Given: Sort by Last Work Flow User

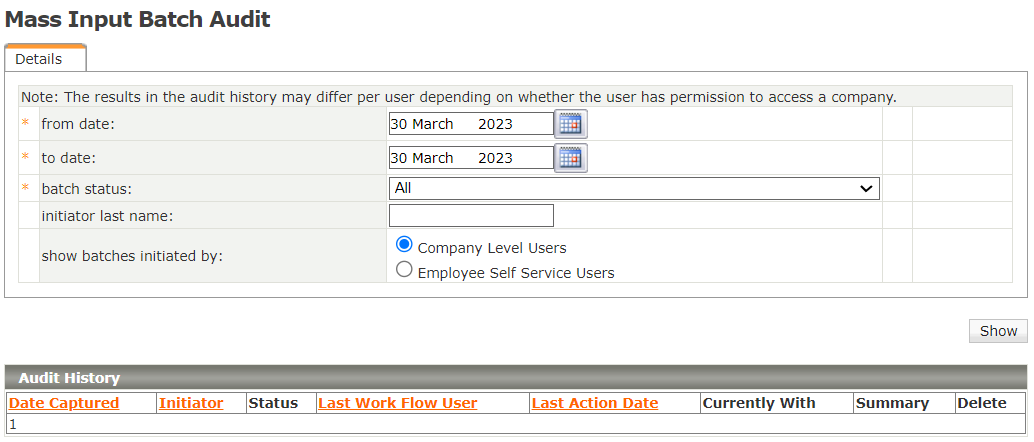Looking at the screenshot, I should (397, 403).
